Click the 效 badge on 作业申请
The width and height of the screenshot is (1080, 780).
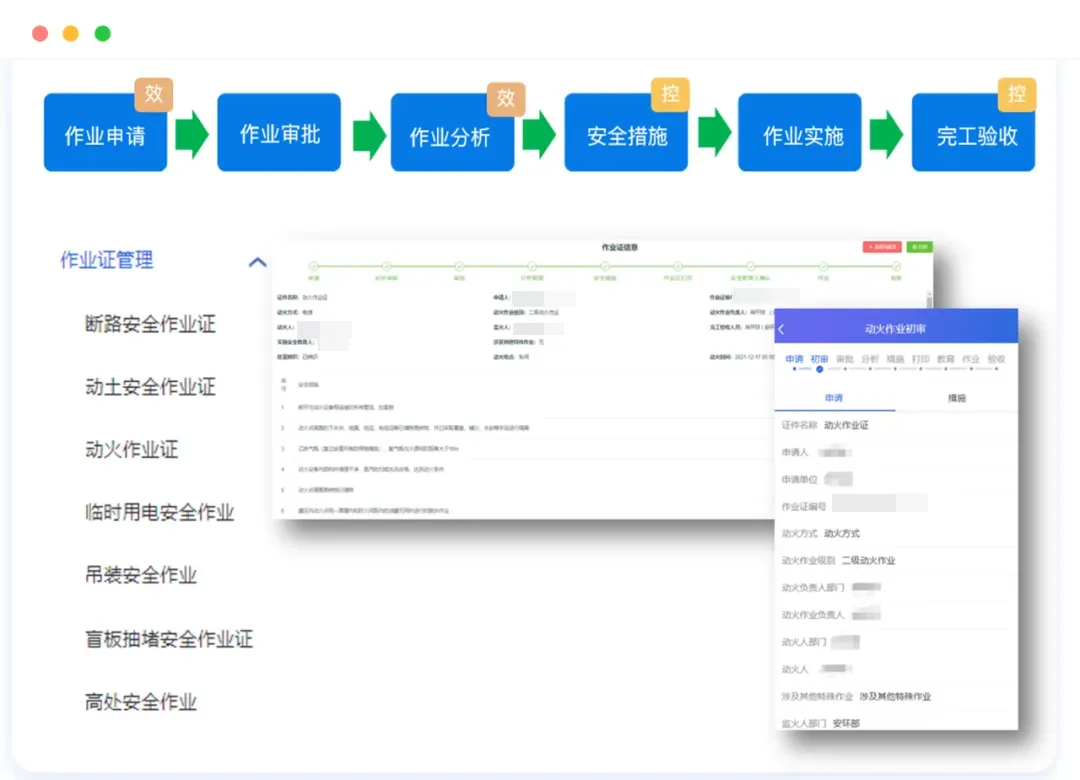[x=154, y=94]
